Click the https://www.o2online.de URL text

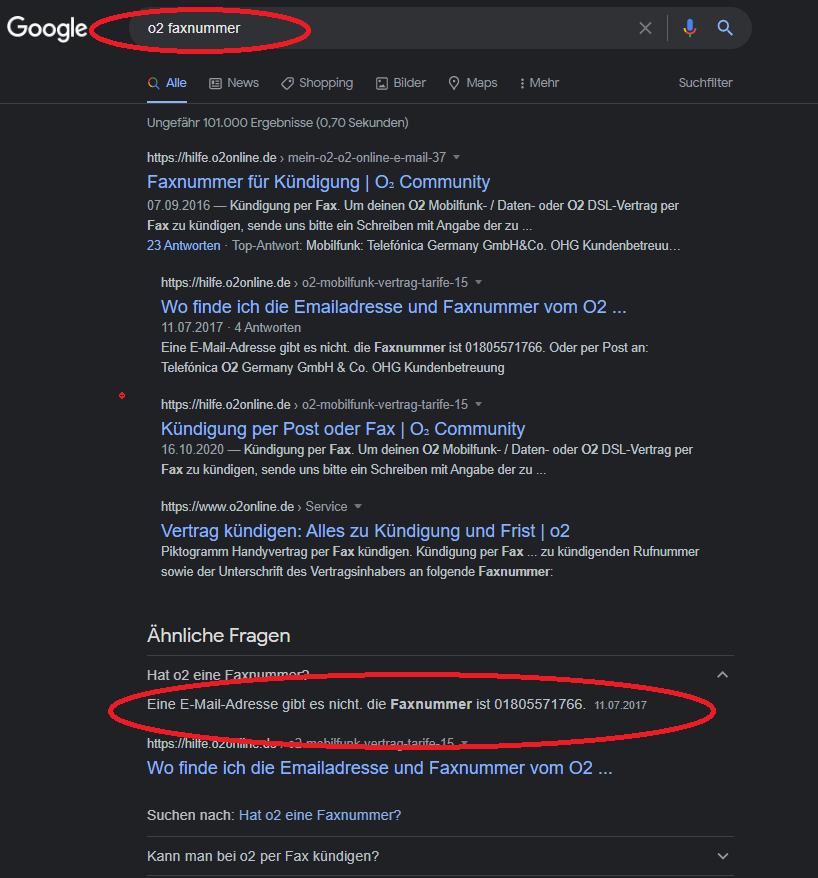point(227,506)
